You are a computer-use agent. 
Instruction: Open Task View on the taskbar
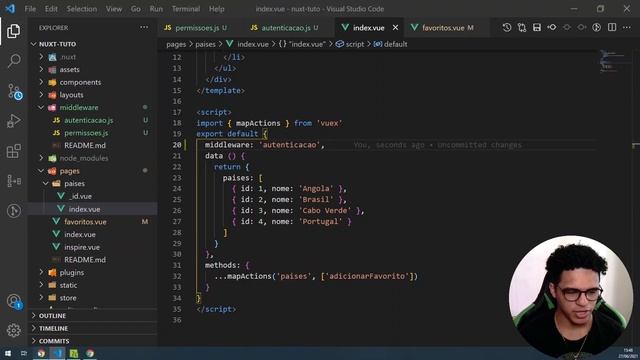pos(24,353)
